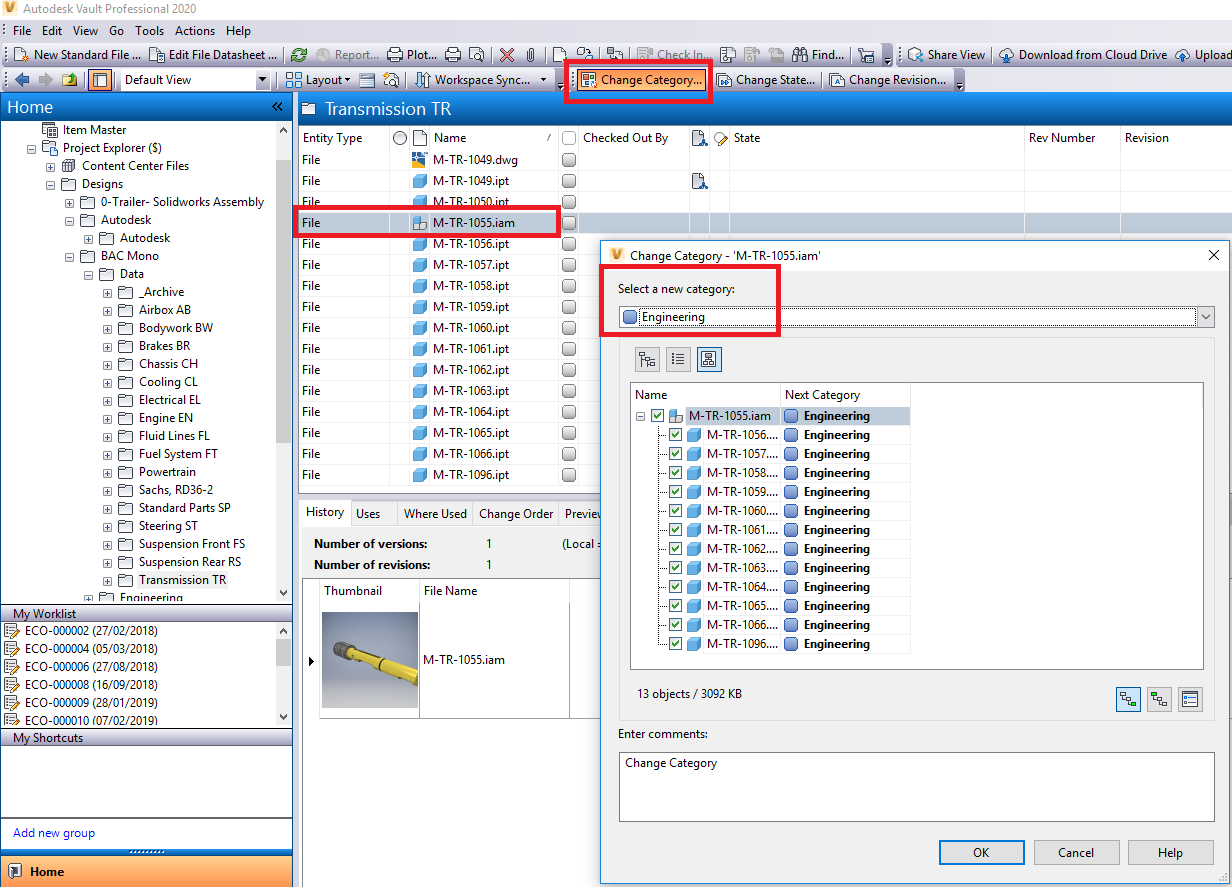Click the Help button in dialog
This screenshot has width=1232, height=887.
pyautogui.click(x=1170, y=853)
